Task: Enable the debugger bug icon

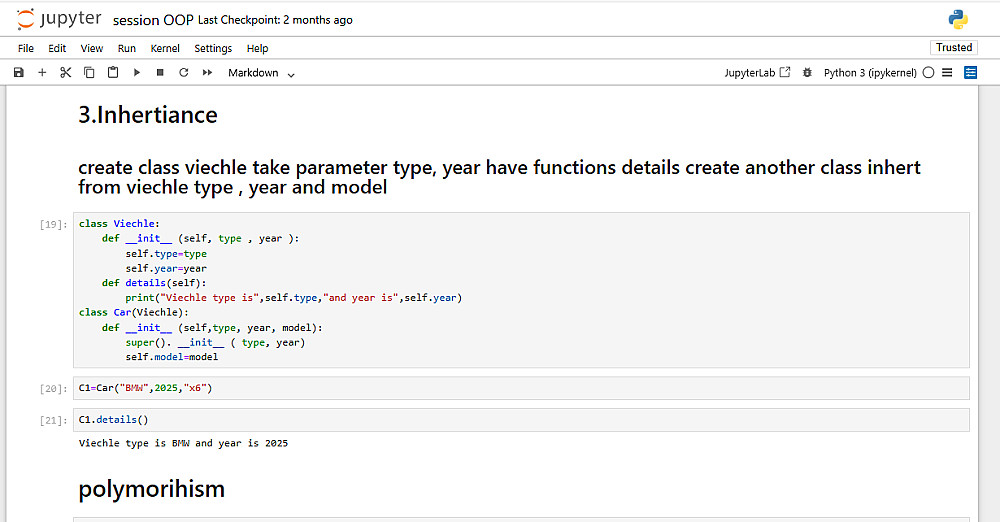Action: (807, 73)
